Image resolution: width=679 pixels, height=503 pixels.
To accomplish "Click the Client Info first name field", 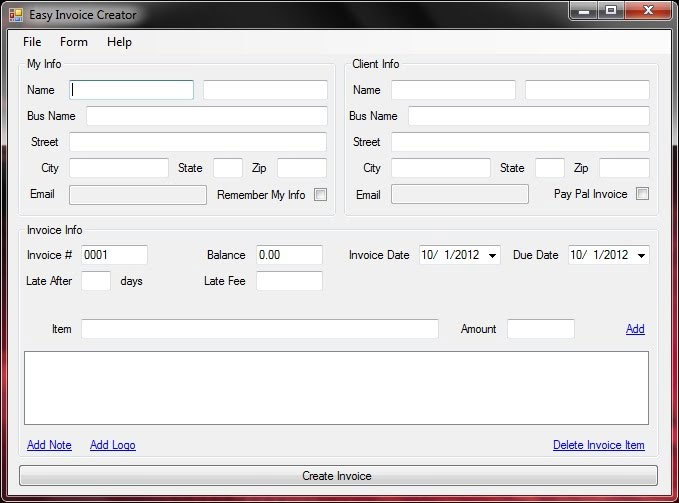I will [x=453, y=90].
